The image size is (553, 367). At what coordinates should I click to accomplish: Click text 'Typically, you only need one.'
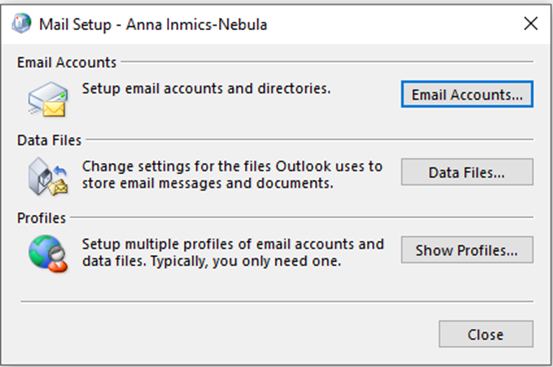[246, 261]
